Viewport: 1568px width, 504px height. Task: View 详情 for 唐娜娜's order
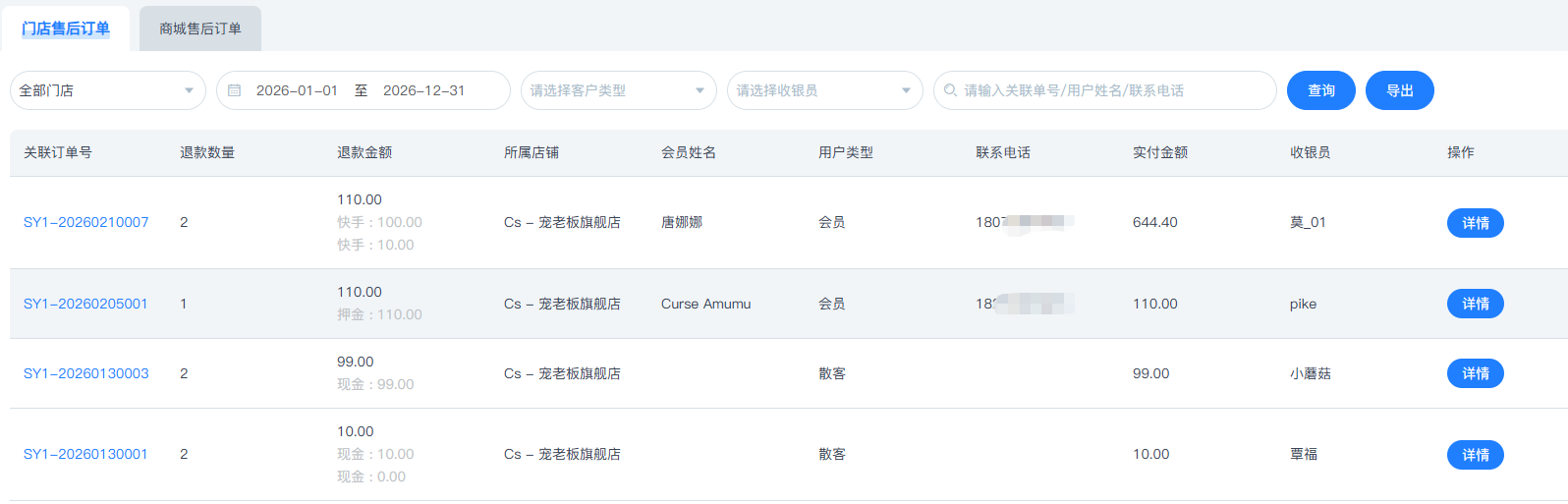point(1475,223)
